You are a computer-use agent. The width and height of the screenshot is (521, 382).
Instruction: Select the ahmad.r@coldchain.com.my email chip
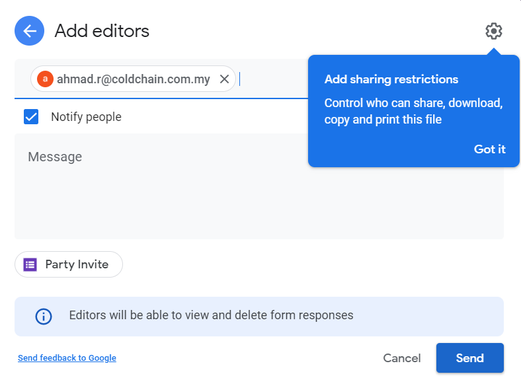pos(133,79)
